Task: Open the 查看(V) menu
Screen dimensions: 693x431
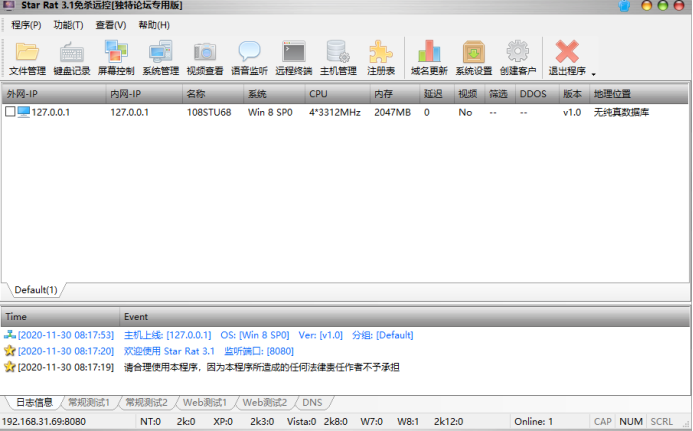Action: point(110,25)
